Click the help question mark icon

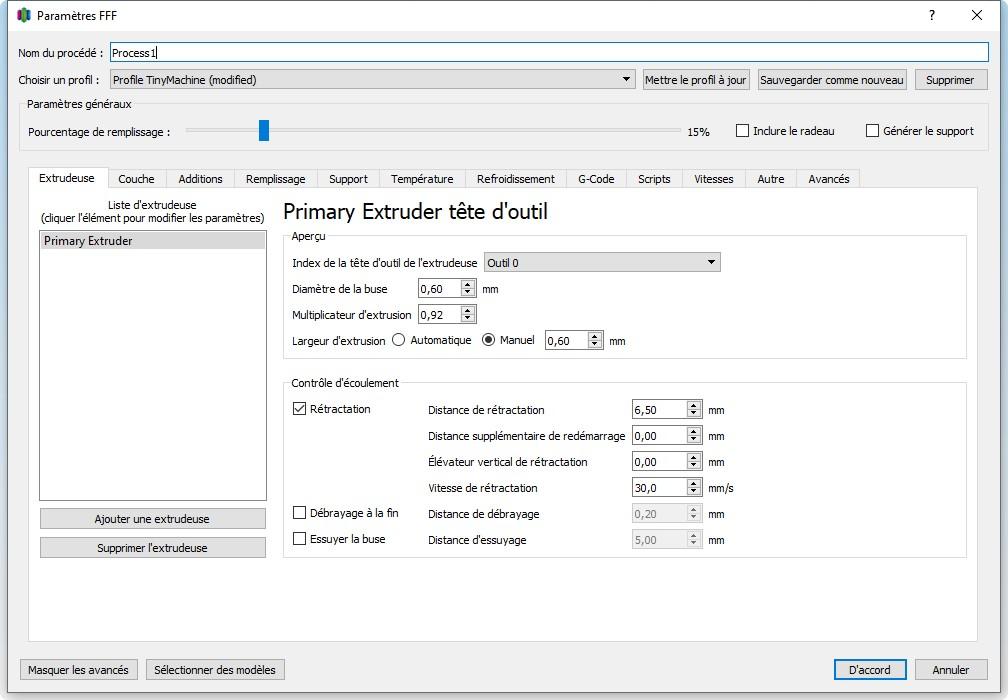coord(932,15)
